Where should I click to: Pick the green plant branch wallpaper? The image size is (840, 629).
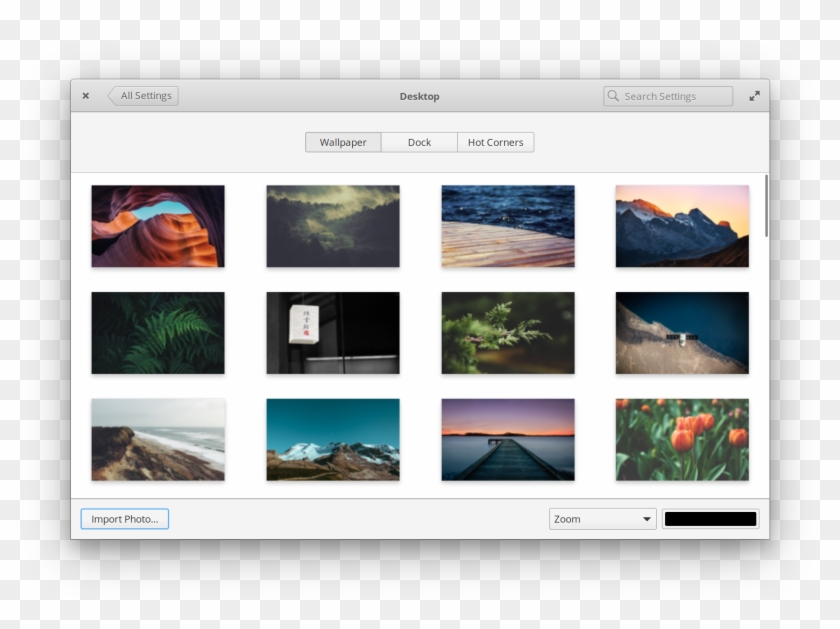pyautogui.click(x=507, y=332)
